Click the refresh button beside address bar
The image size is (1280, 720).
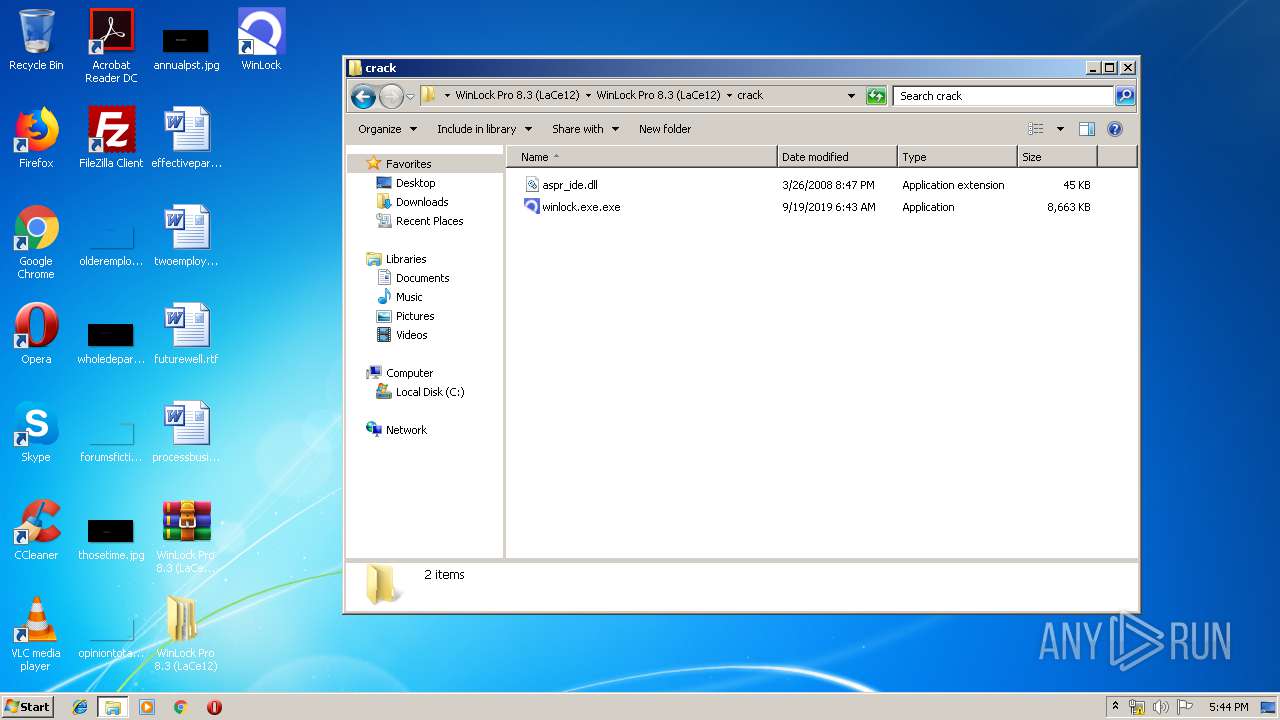[x=876, y=96]
